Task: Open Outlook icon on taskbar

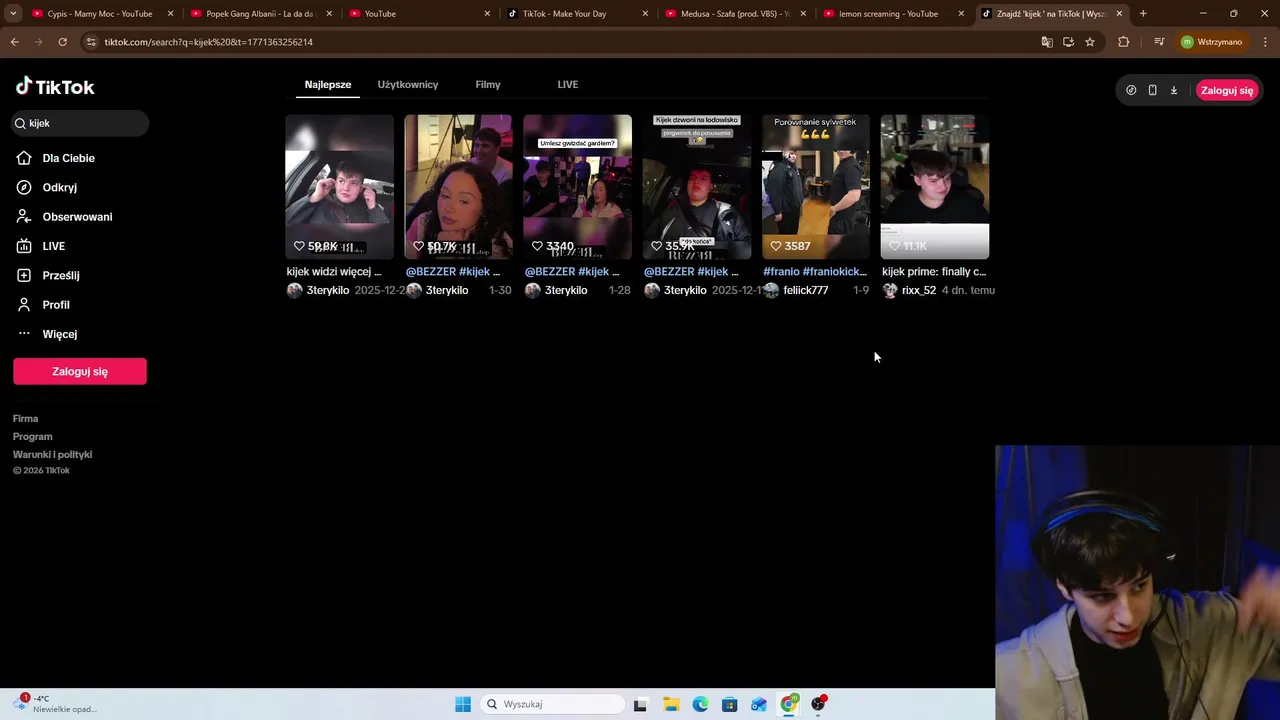Action: [759, 704]
